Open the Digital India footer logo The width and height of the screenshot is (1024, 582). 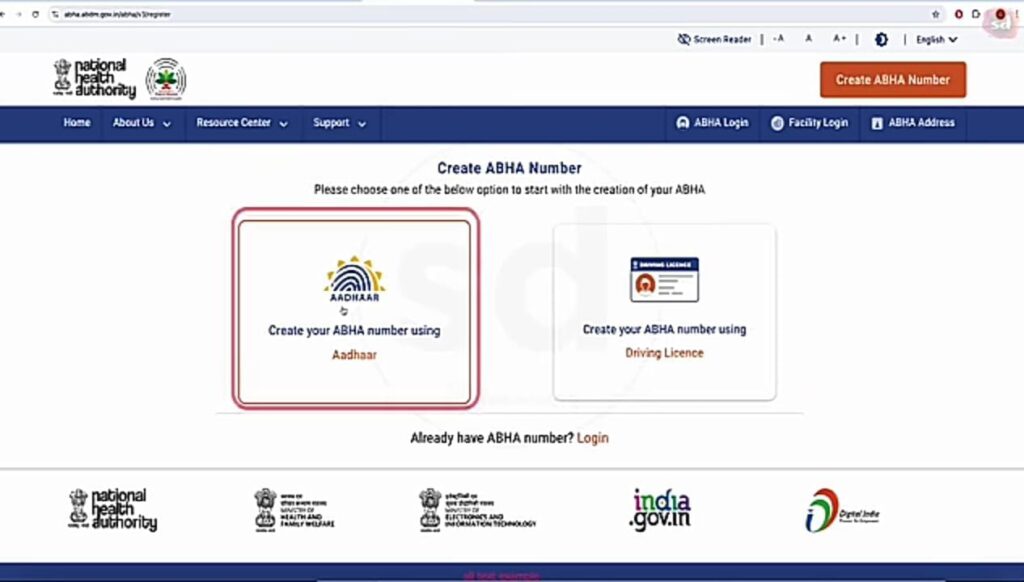pyautogui.click(x=842, y=510)
